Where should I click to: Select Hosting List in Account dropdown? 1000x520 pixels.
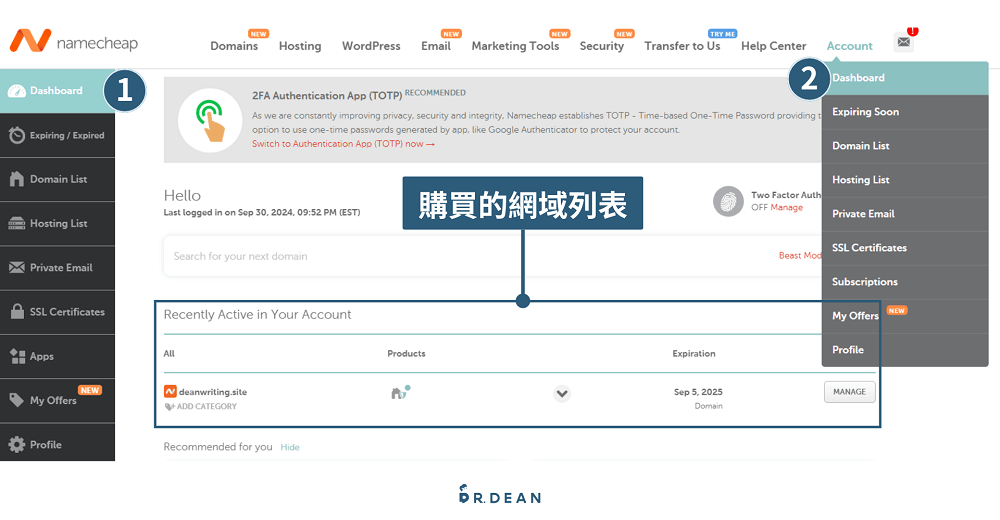(x=905, y=180)
